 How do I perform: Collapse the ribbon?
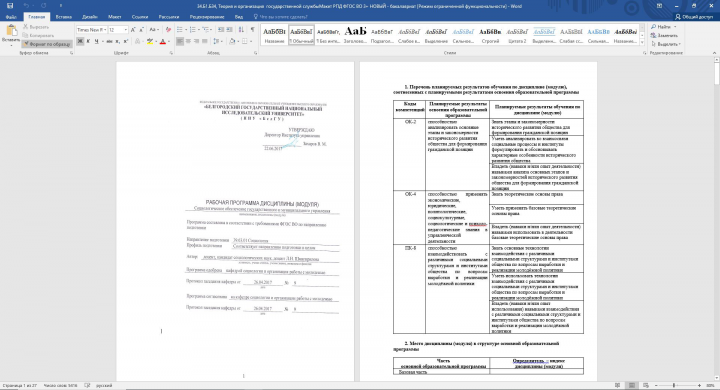coord(714,53)
